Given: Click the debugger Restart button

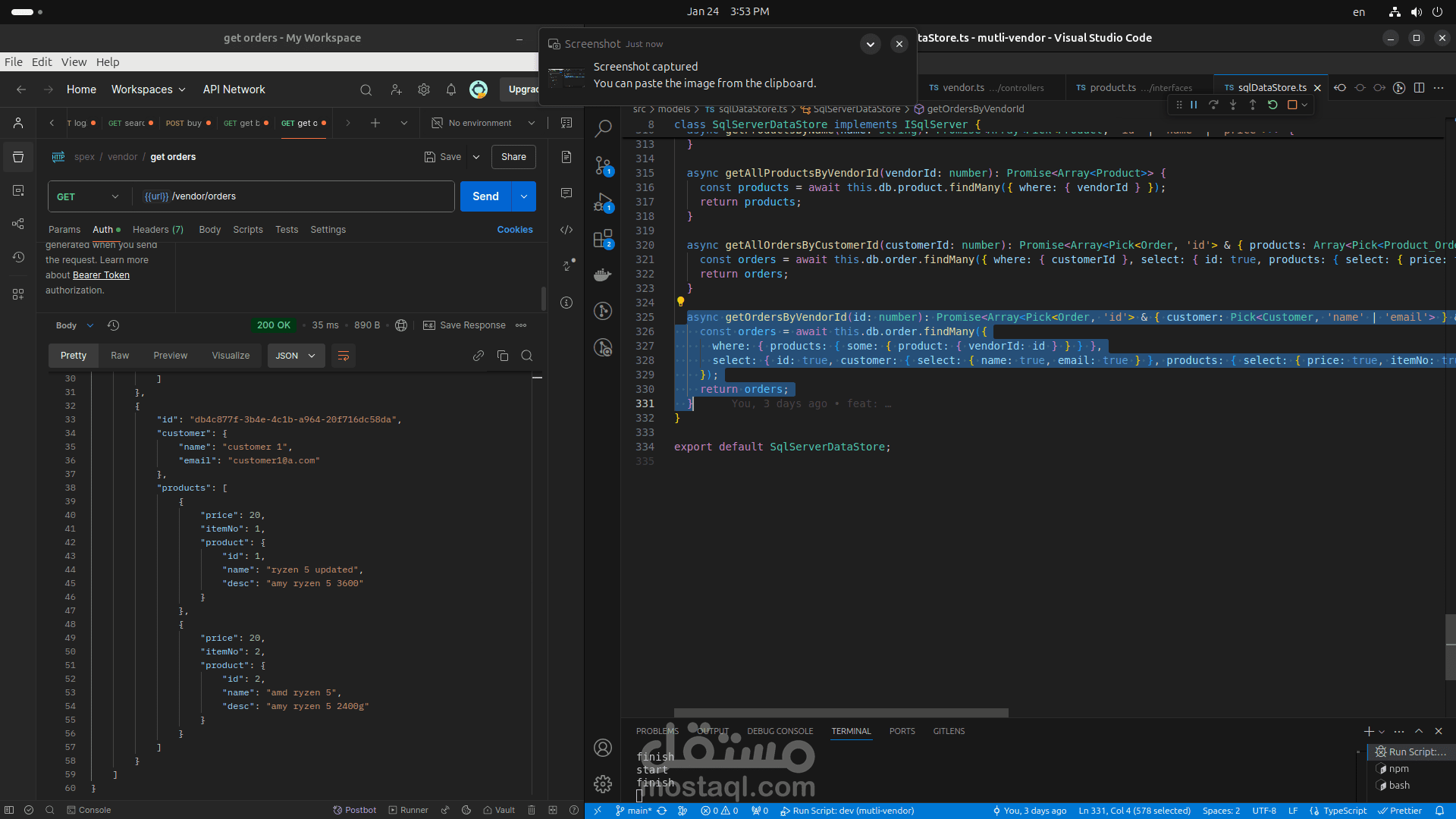Looking at the screenshot, I should [1272, 105].
